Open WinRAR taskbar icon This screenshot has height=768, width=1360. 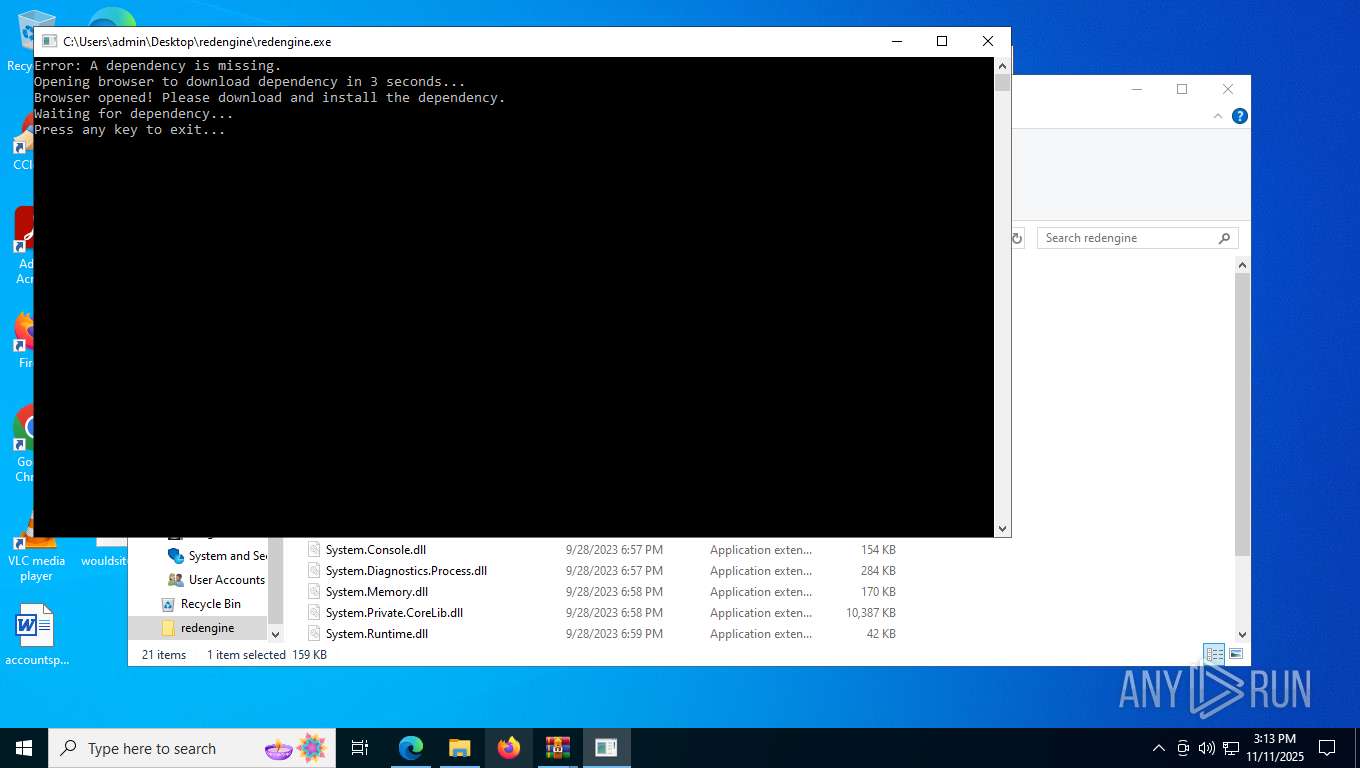pyautogui.click(x=557, y=748)
